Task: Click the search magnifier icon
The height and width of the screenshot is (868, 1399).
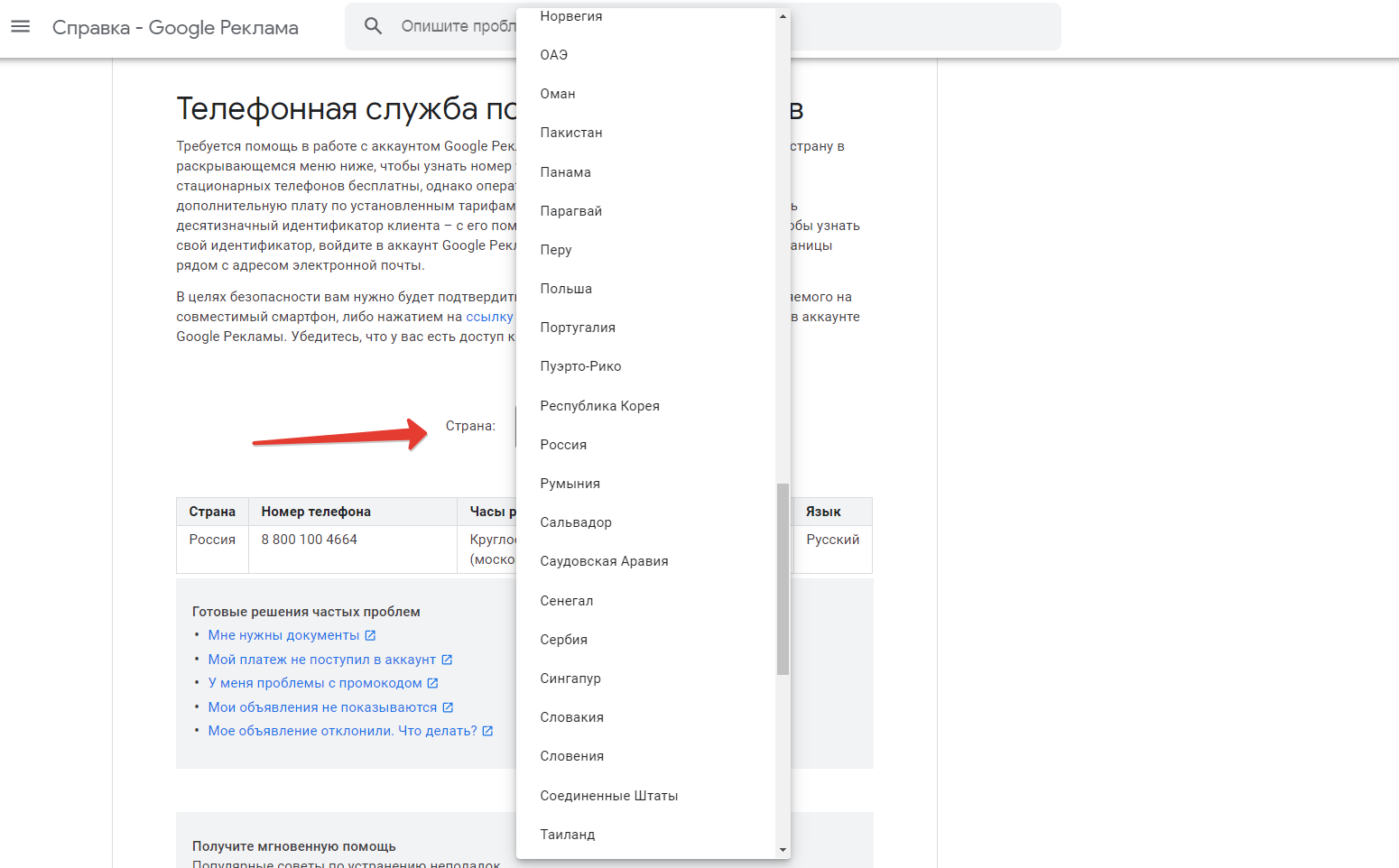Action: click(x=373, y=26)
